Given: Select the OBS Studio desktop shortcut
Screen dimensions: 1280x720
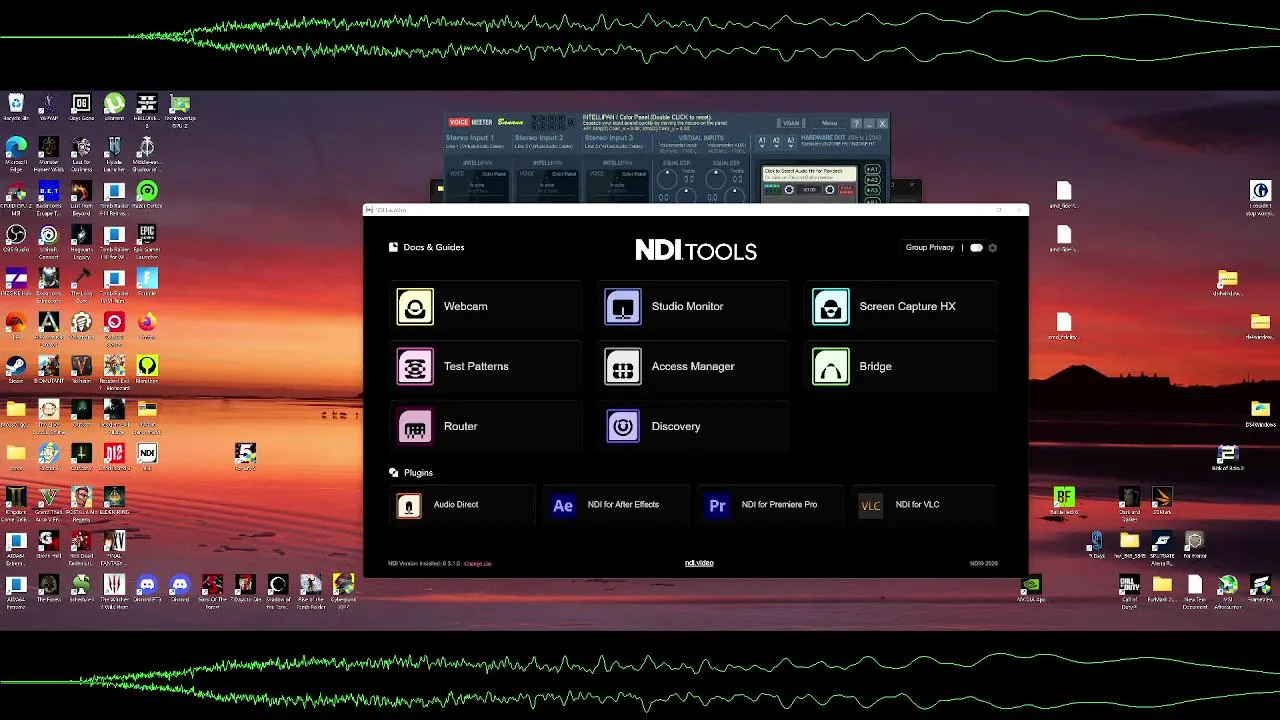Looking at the screenshot, I should tap(16, 239).
